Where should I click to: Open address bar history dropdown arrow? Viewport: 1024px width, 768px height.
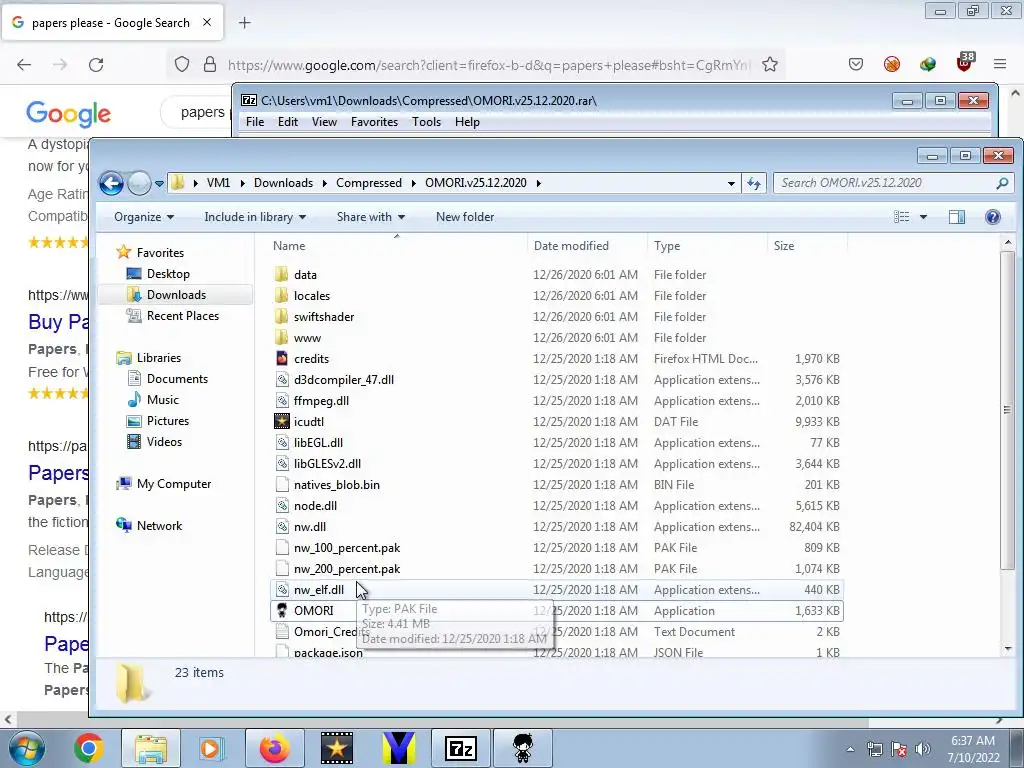click(731, 184)
